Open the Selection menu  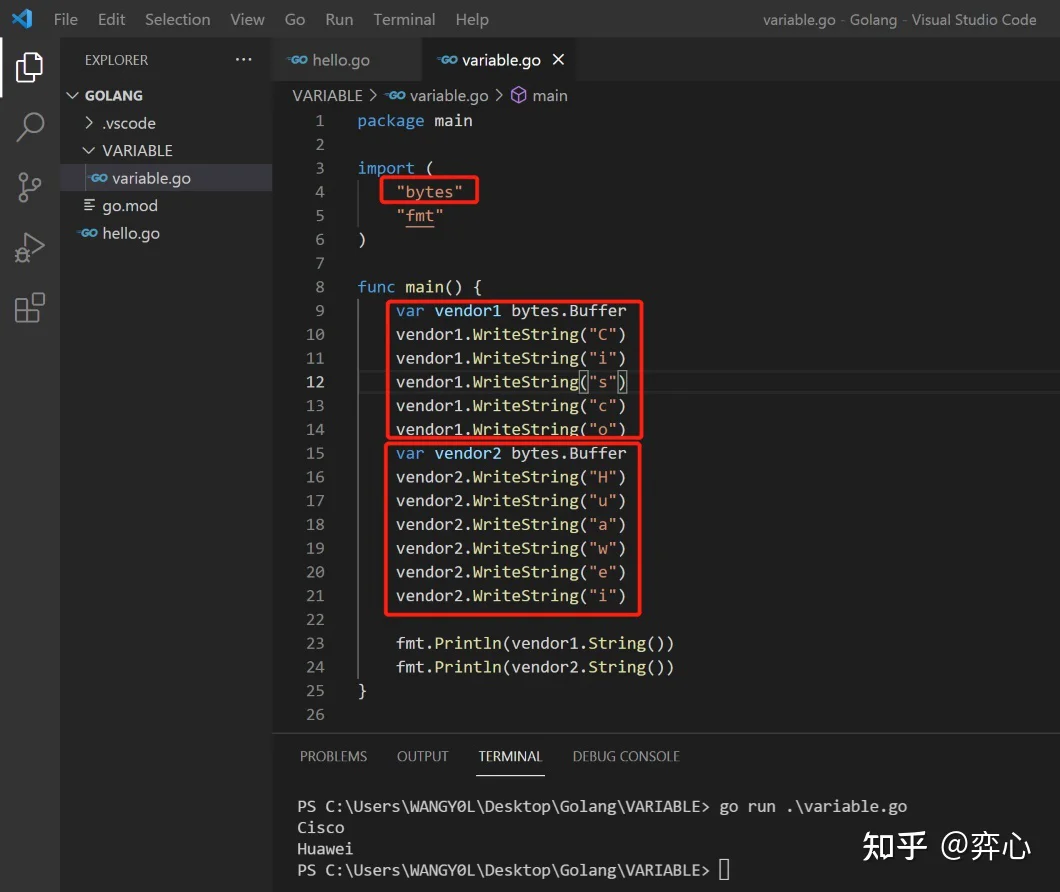(178, 20)
